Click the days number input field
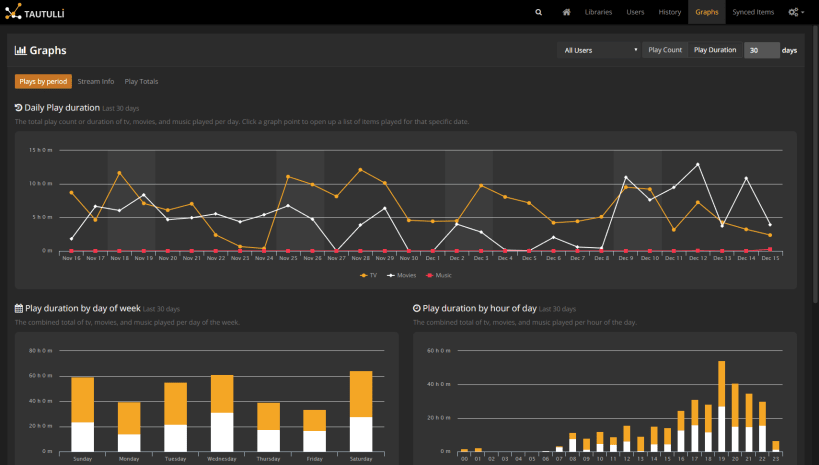 tap(762, 50)
